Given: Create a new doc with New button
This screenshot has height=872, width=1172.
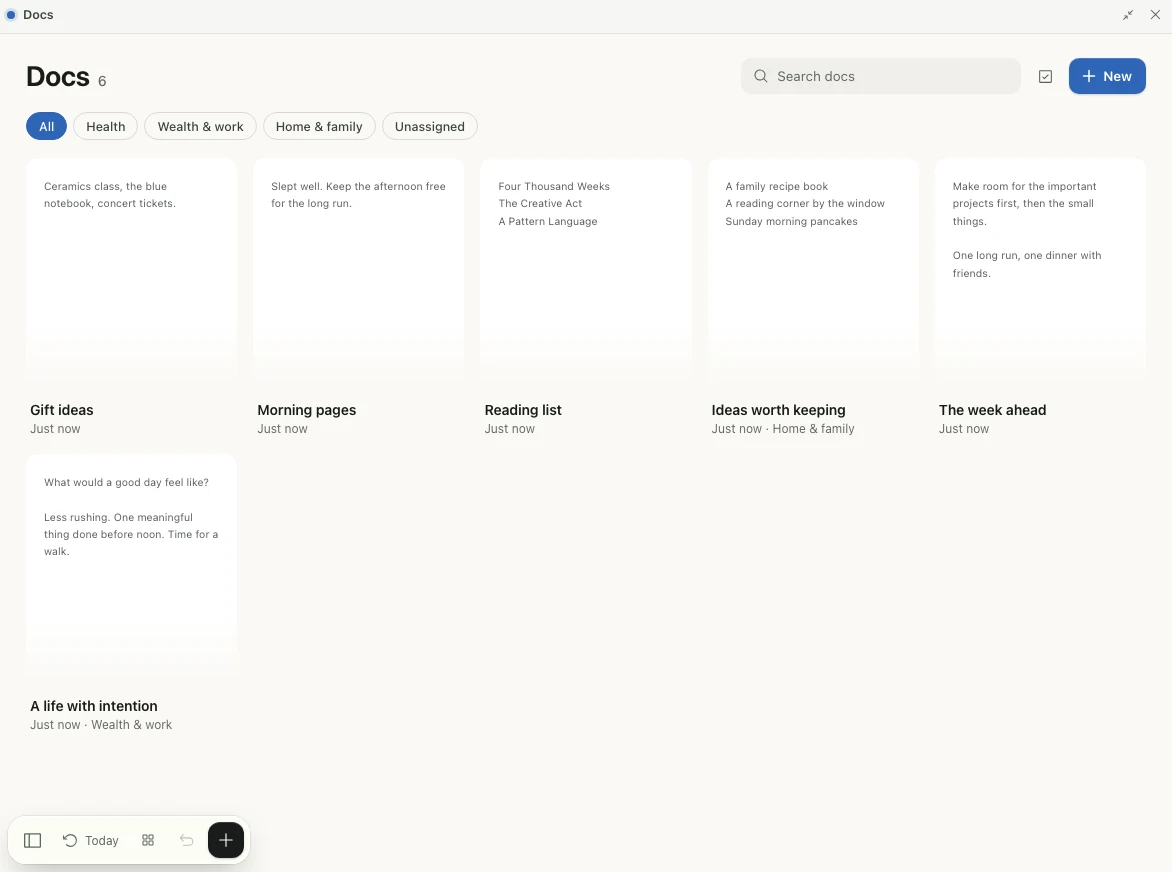Looking at the screenshot, I should [1107, 76].
